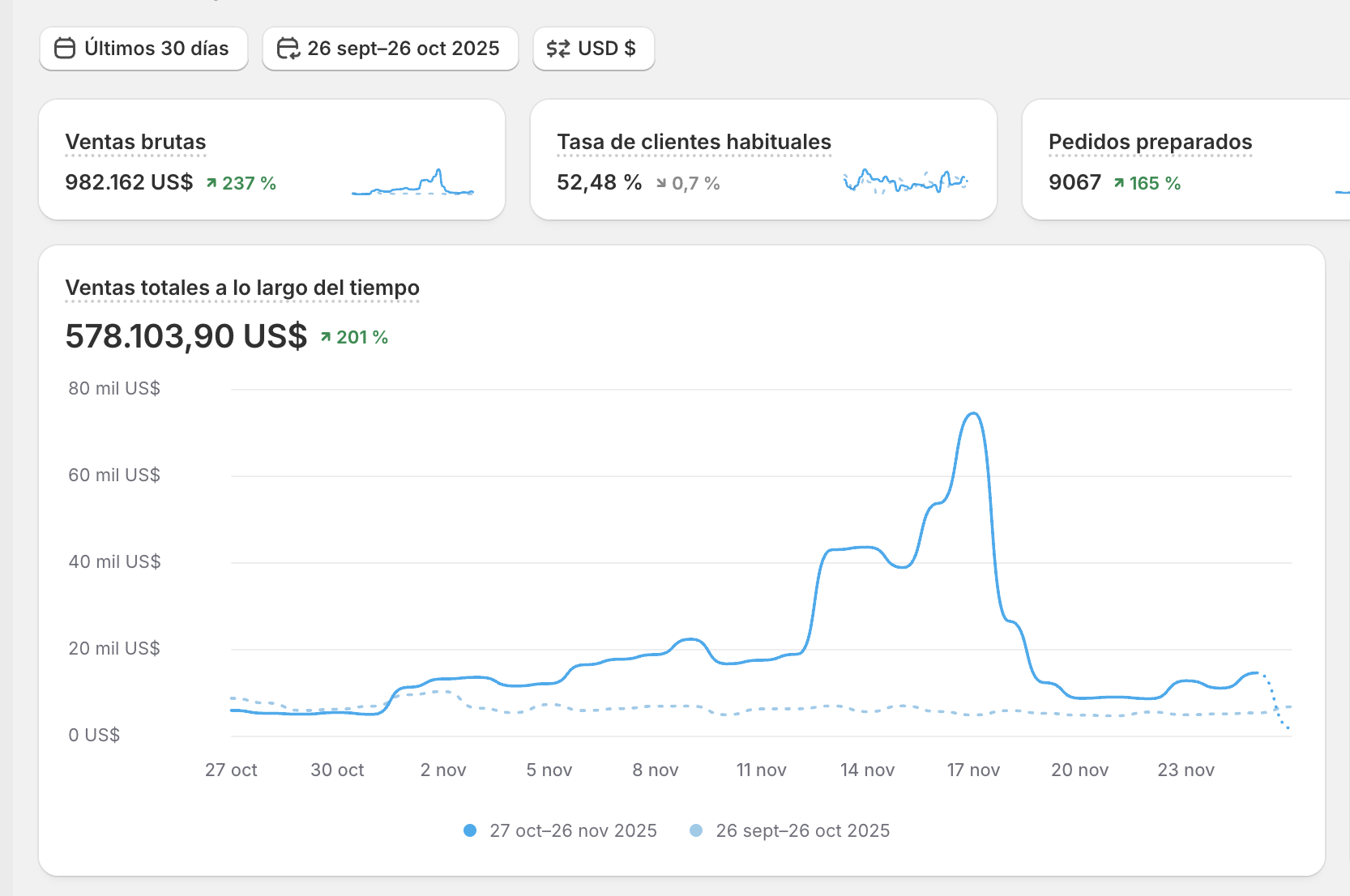Toggle the "26 sept–26 oct 2025" legend series
This screenshot has width=1350, height=896.
click(790, 830)
